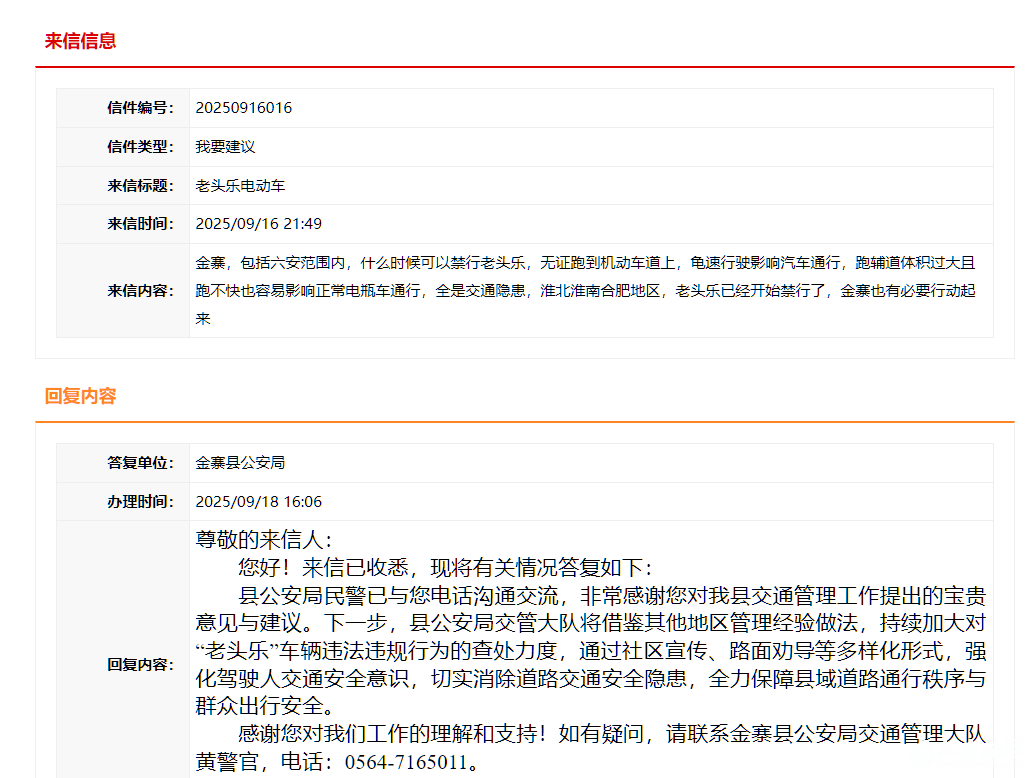Screen dimensions: 1036x778
Task: Select the letter number 20250916016
Action: pos(243,108)
